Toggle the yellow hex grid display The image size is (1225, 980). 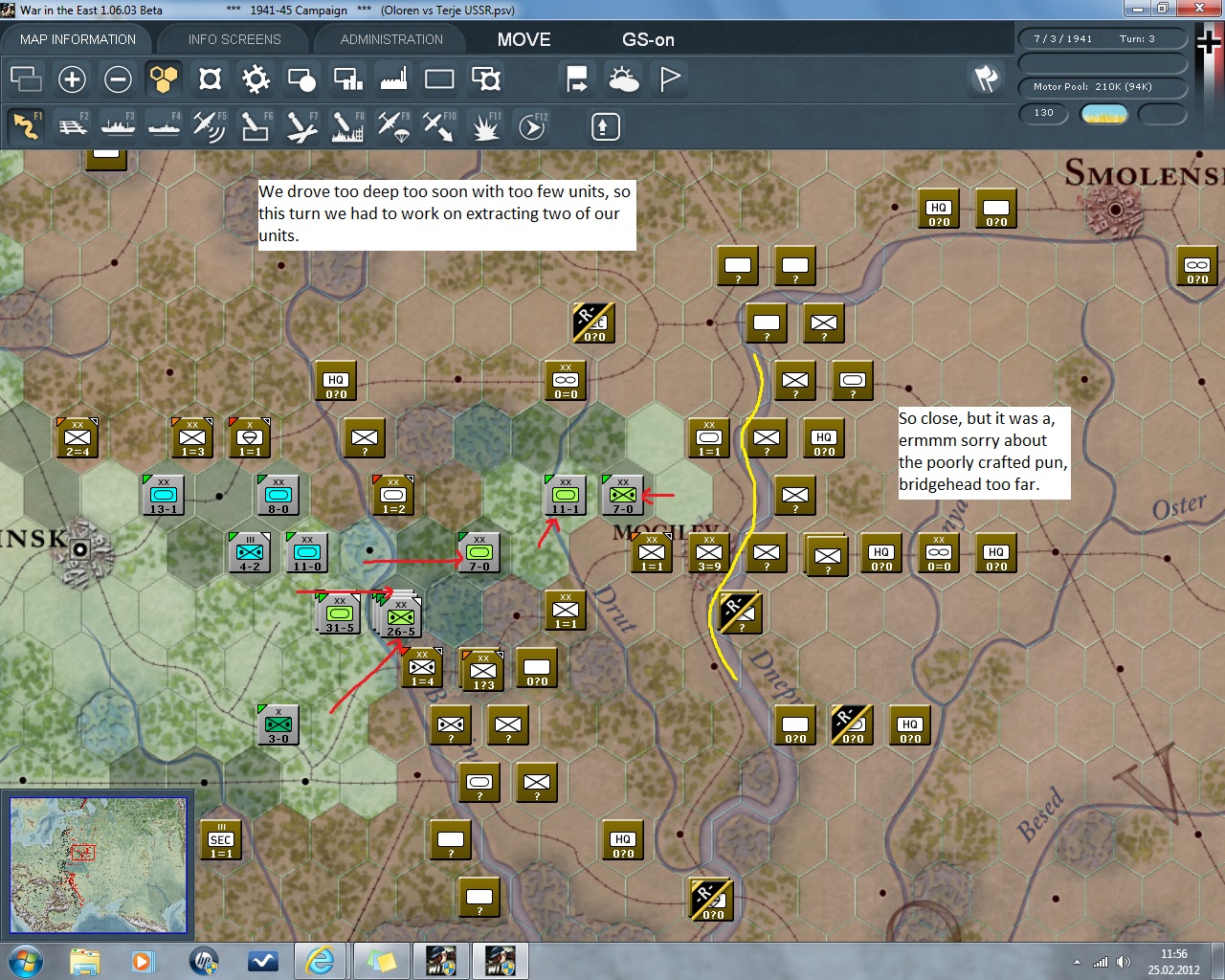(x=164, y=78)
